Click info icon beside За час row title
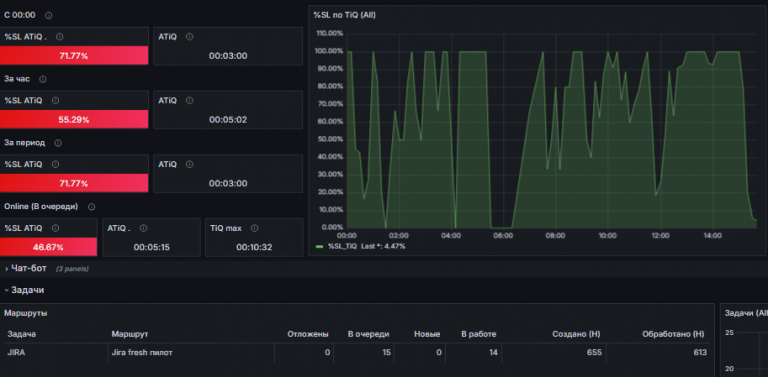The height and width of the screenshot is (377, 768). [x=43, y=79]
